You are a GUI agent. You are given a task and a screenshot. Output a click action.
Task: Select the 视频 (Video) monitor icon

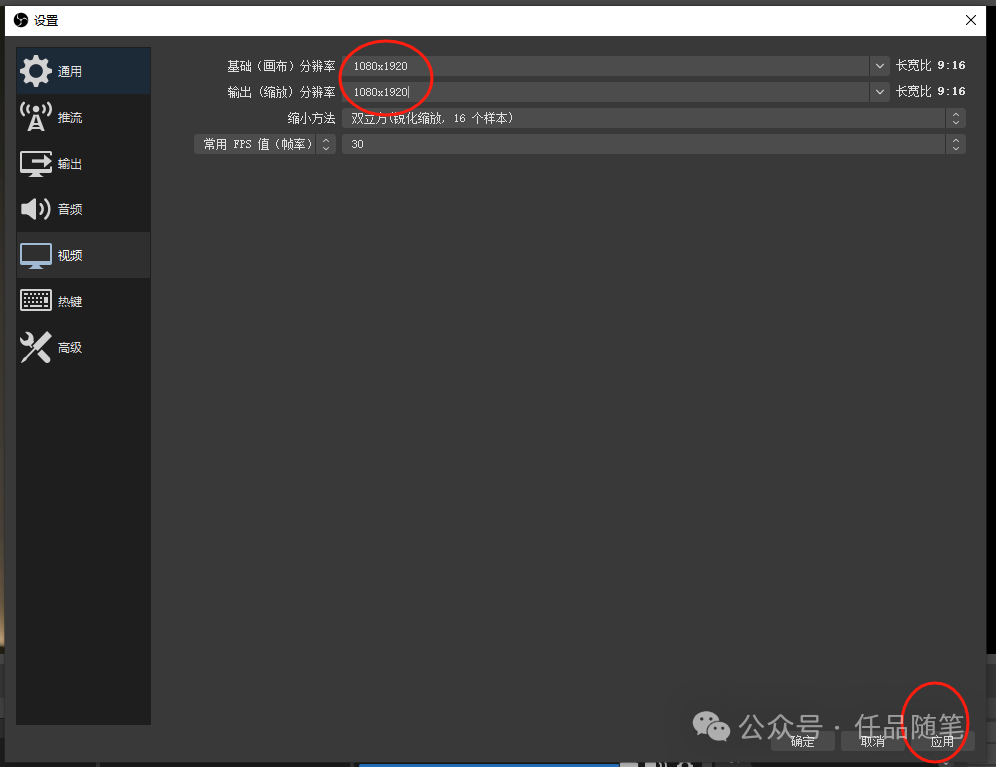(35, 255)
